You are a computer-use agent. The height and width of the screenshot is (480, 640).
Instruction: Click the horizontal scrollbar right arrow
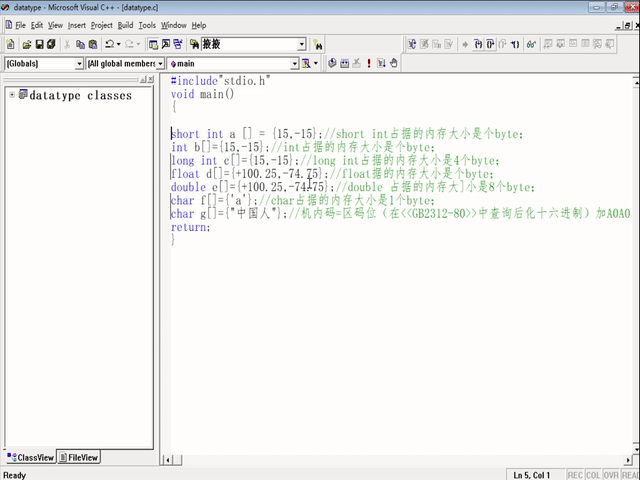pyautogui.click(x=628, y=460)
